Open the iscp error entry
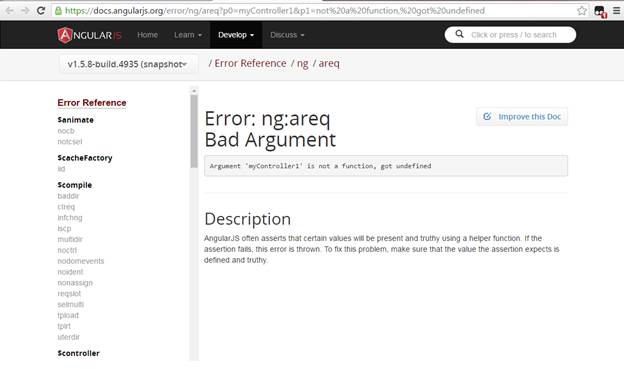The image size is (624, 369). pyautogui.click(x=64, y=228)
